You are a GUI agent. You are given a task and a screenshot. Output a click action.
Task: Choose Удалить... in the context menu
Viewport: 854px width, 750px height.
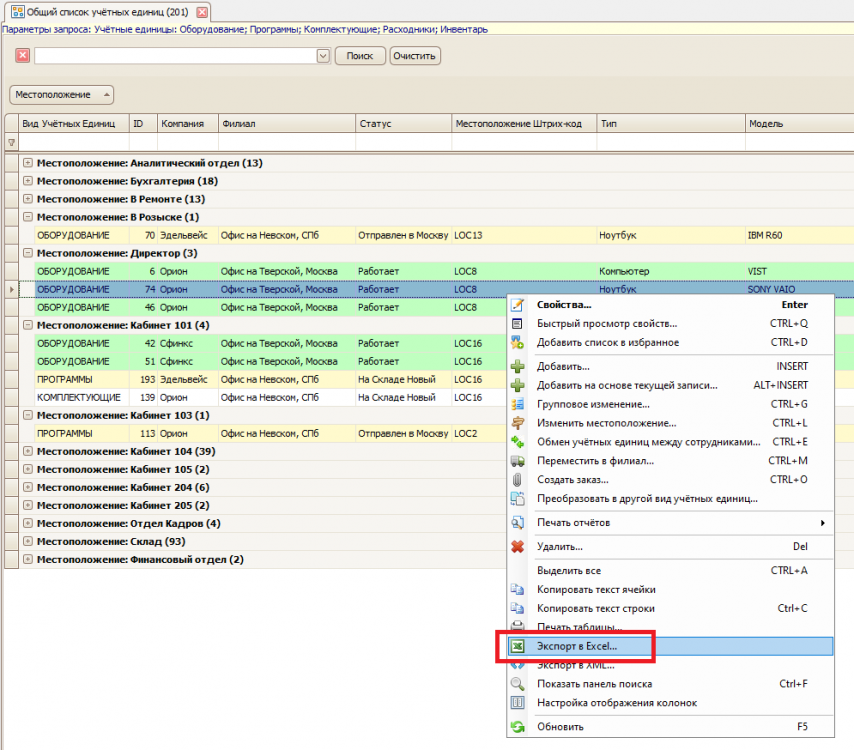670,547
